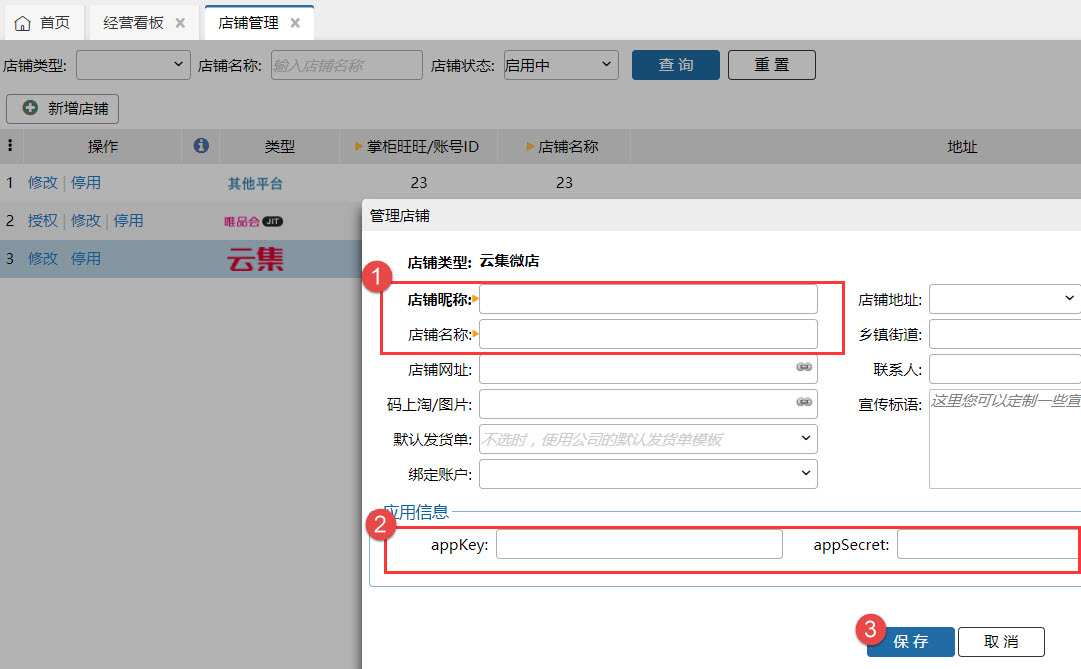Switch to the 经营看板 tab
This screenshot has height=669, width=1081.
click(x=133, y=23)
